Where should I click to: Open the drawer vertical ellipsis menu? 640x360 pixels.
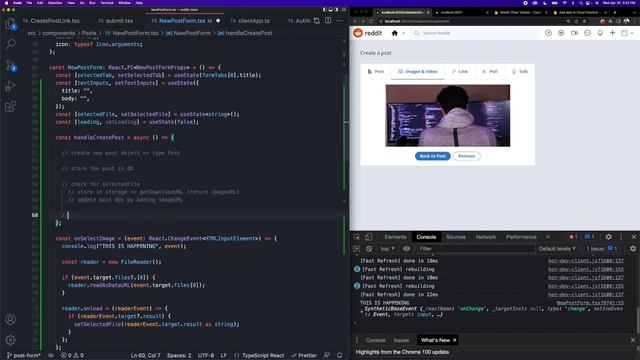[x=356, y=340]
